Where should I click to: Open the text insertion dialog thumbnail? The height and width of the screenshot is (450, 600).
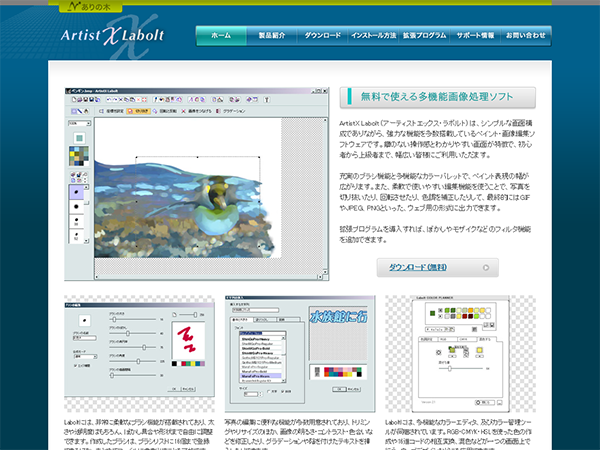[300, 354]
